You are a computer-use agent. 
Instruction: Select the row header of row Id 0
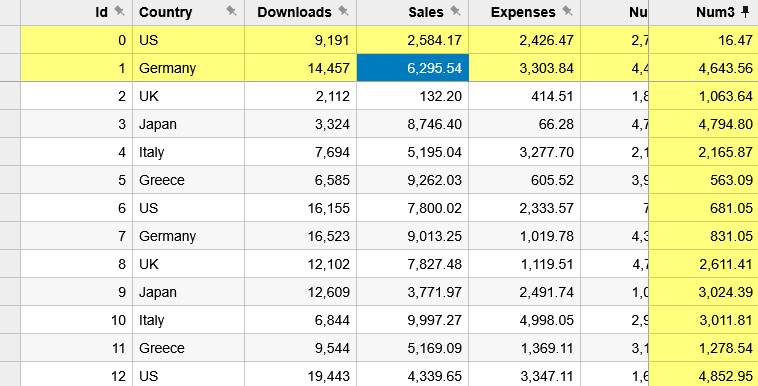[10, 40]
